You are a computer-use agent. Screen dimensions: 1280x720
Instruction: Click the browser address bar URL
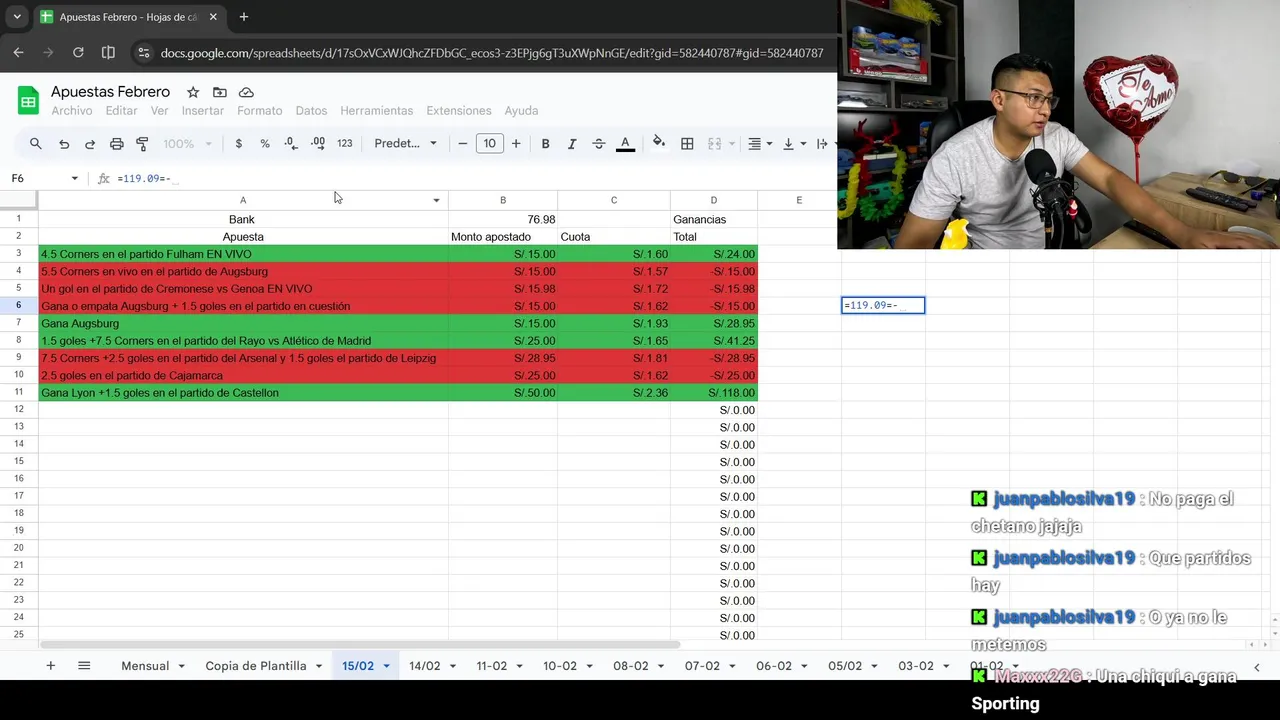492,53
